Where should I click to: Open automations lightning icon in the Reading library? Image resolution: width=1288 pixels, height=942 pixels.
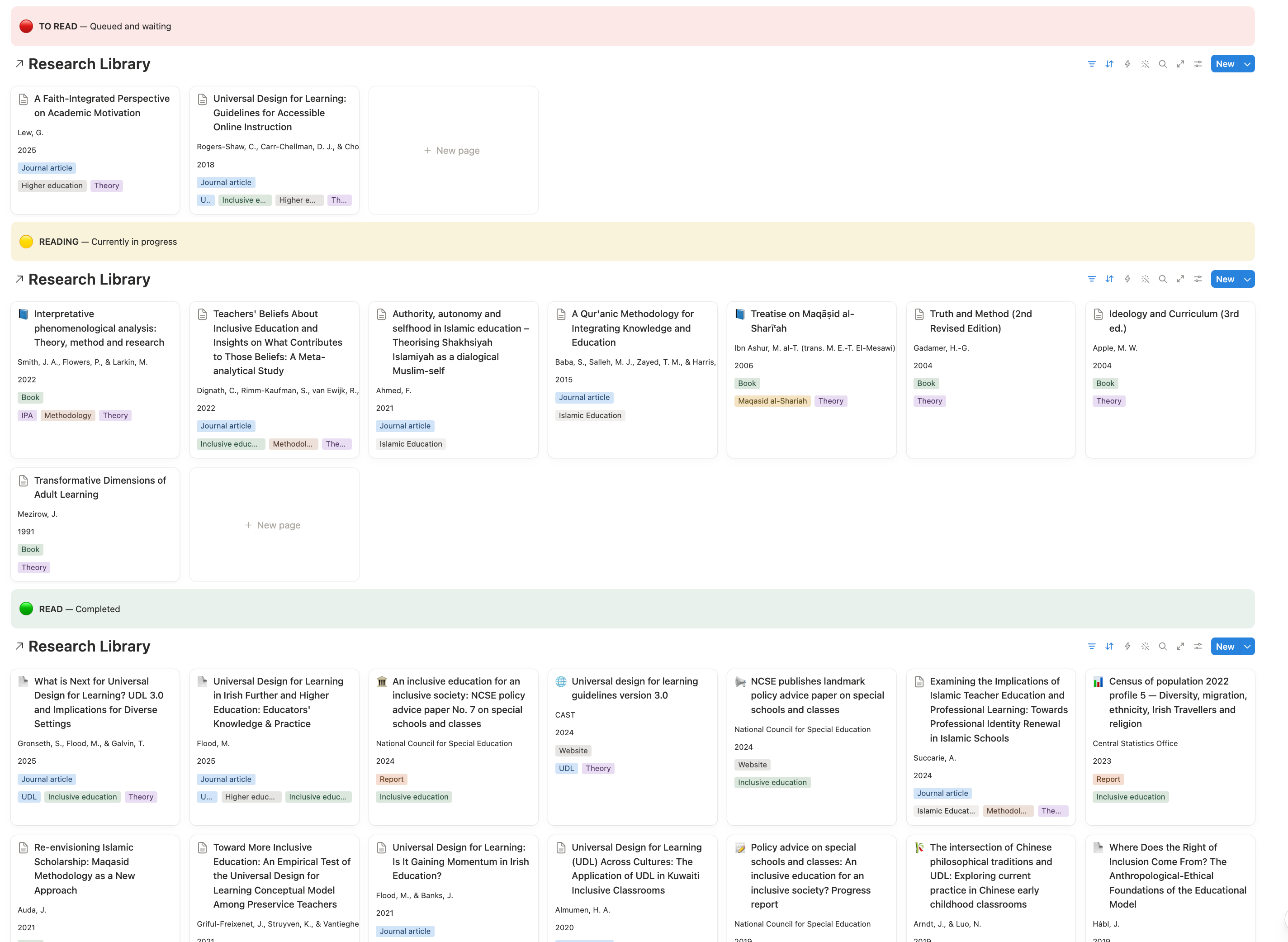(x=1127, y=279)
